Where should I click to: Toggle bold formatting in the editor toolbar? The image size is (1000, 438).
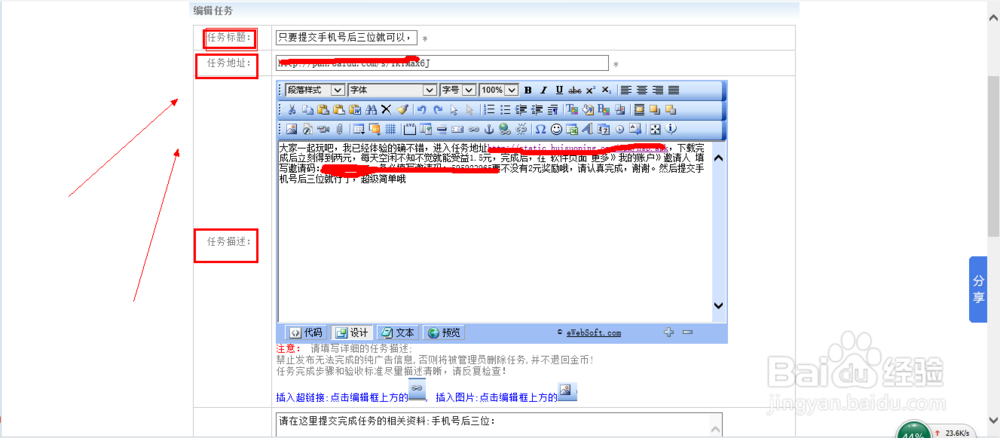point(528,90)
